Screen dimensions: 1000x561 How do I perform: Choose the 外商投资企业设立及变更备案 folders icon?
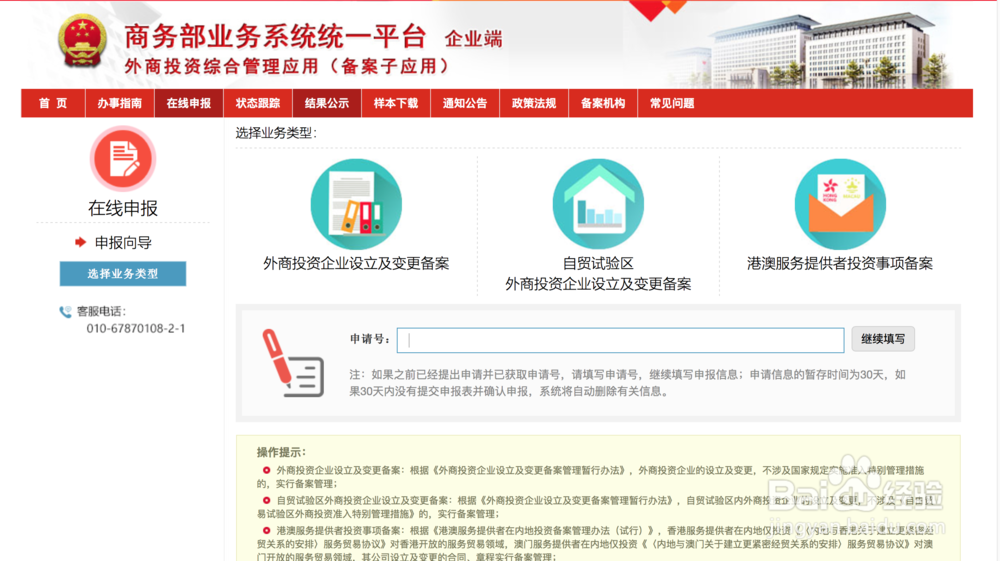(x=356, y=204)
